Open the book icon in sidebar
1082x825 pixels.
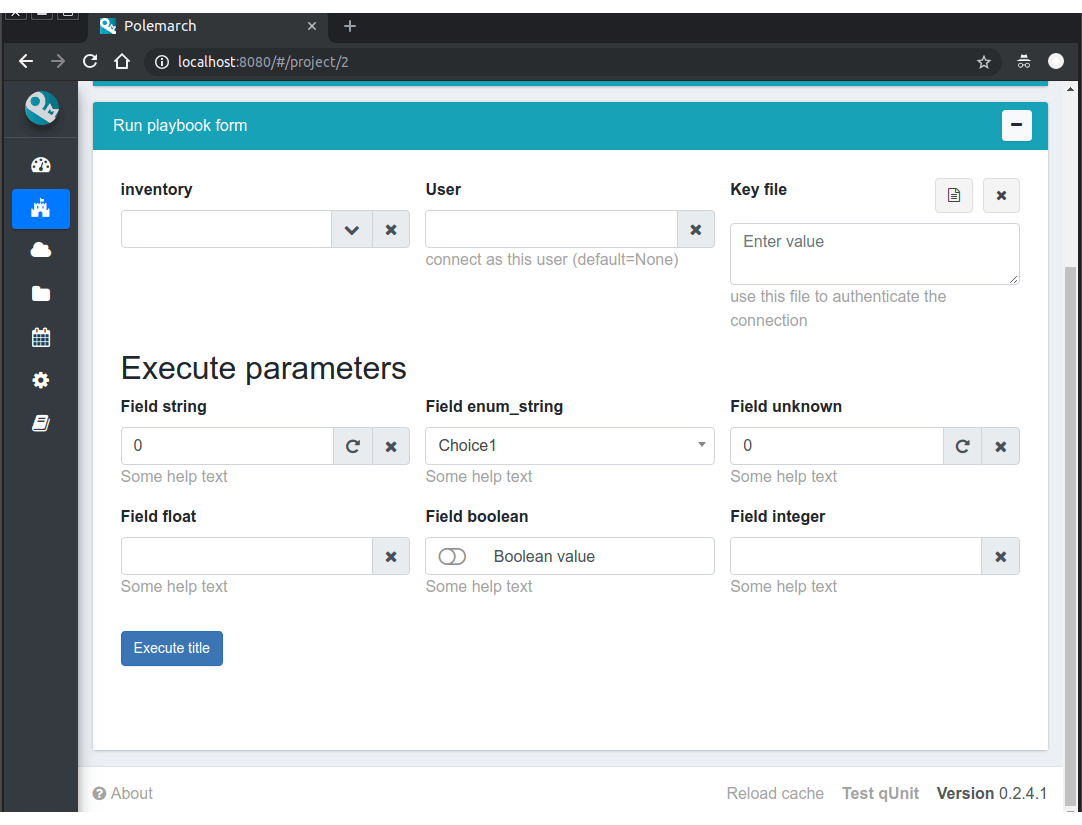(41, 424)
